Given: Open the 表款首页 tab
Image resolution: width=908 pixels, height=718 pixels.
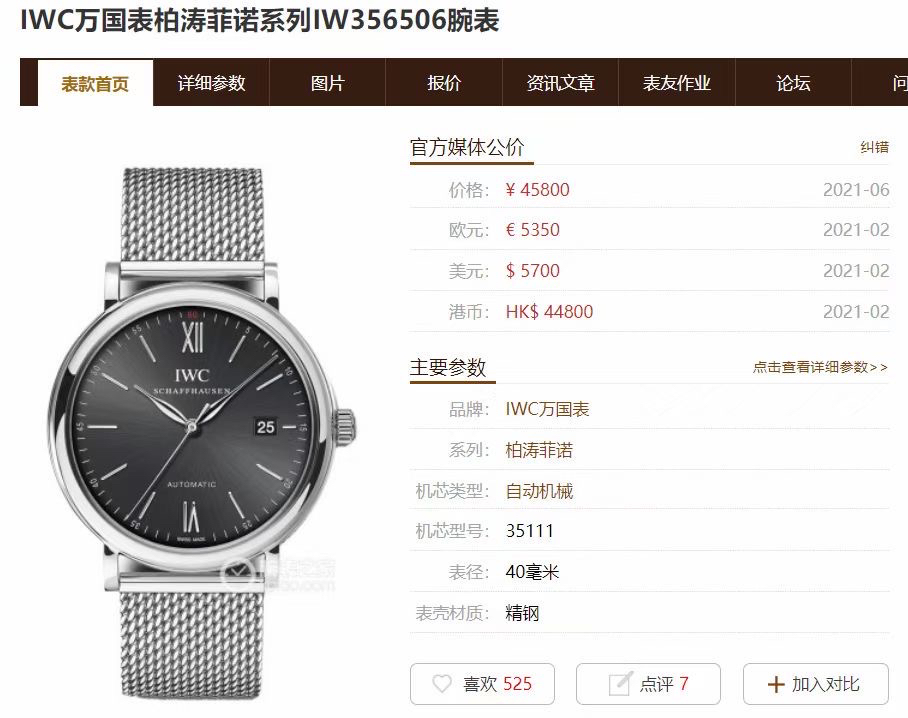Looking at the screenshot, I should (96, 83).
